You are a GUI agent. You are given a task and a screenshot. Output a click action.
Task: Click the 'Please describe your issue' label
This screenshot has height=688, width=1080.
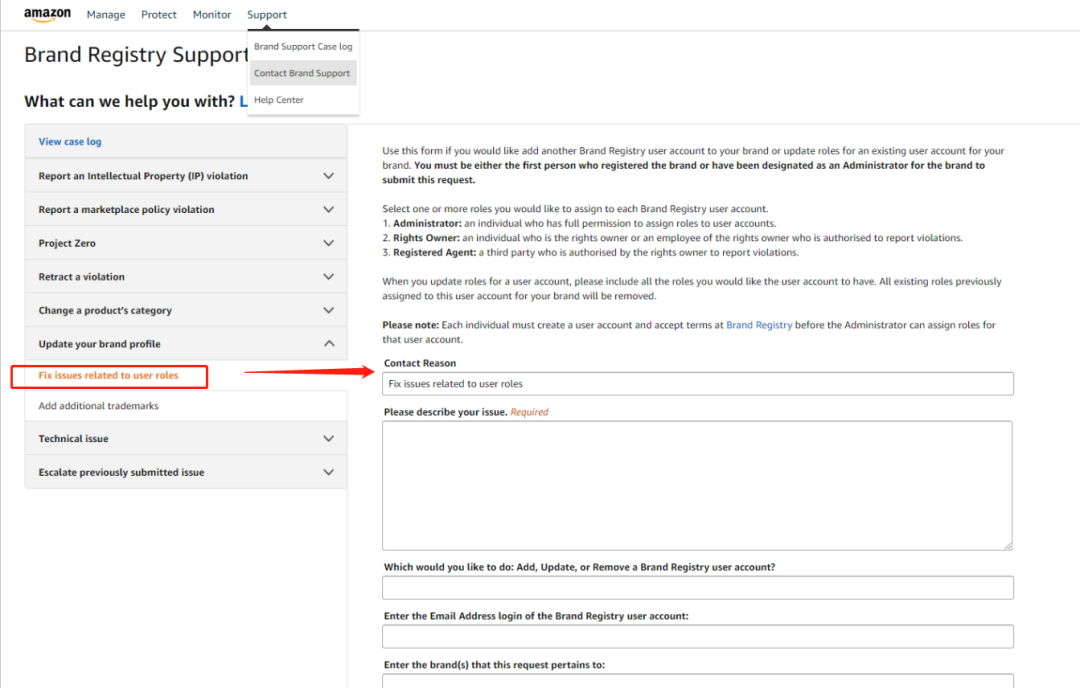click(445, 412)
